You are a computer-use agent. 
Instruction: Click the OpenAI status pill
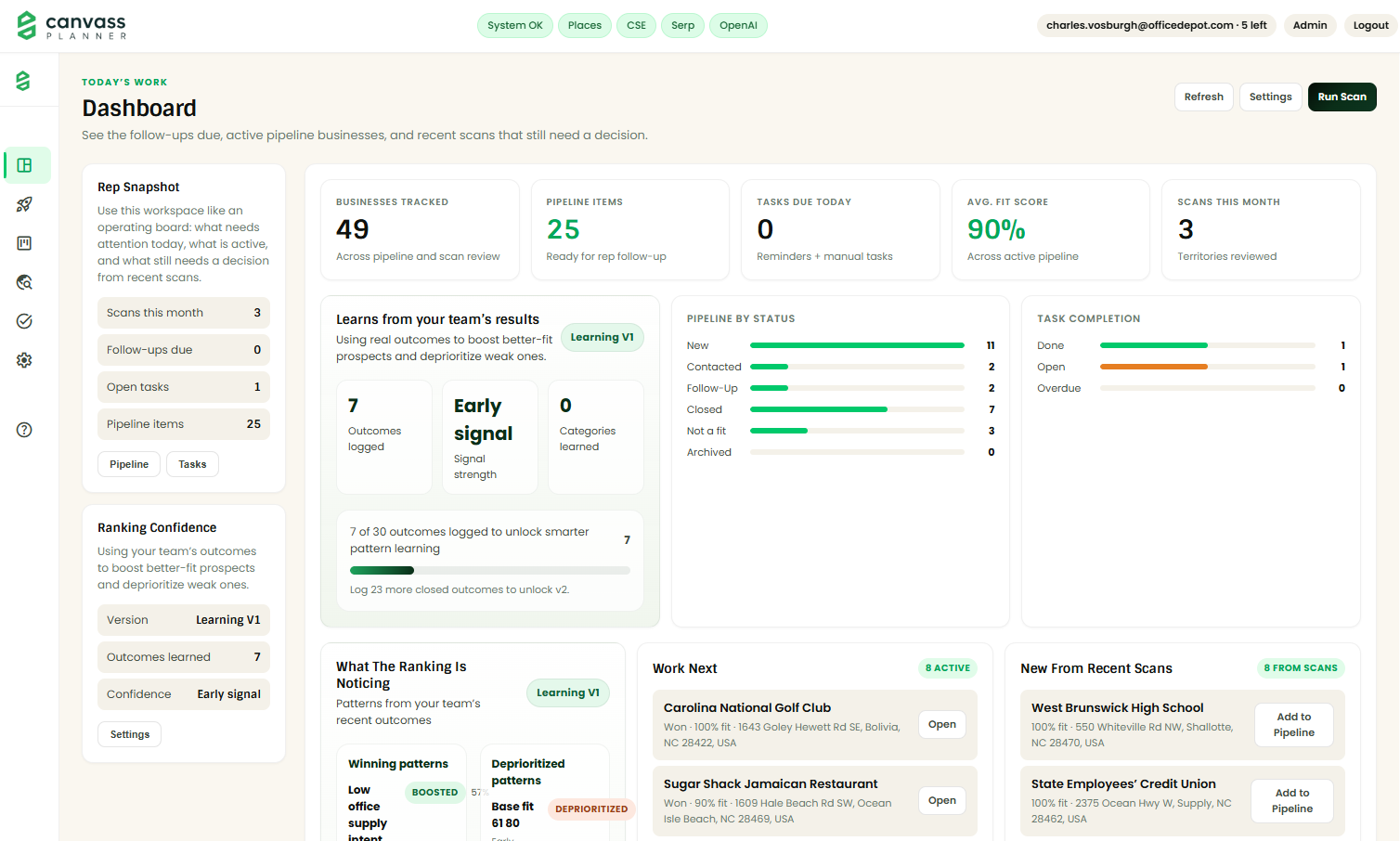pyautogui.click(x=739, y=25)
